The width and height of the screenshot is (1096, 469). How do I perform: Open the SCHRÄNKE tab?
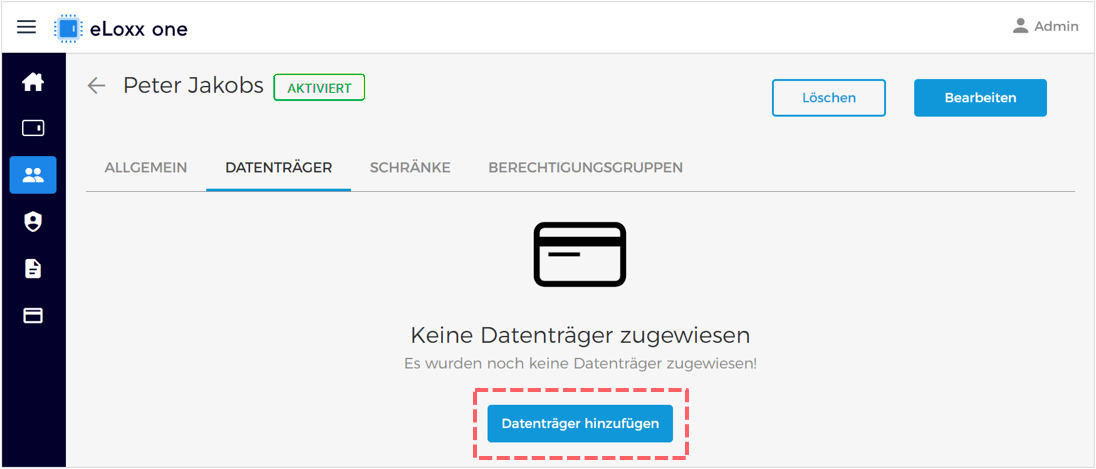[410, 168]
